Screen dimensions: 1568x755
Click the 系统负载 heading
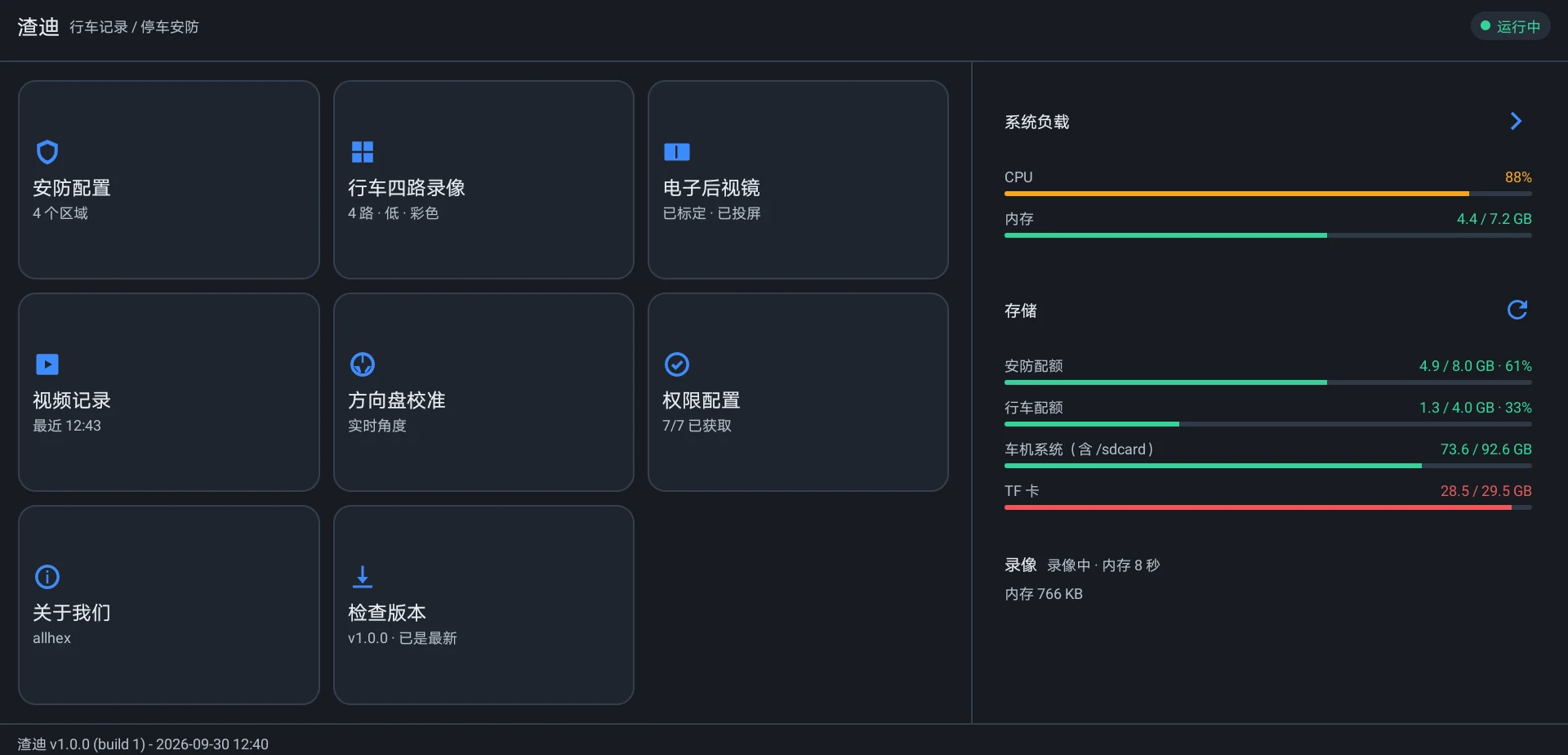(1037, 122)
